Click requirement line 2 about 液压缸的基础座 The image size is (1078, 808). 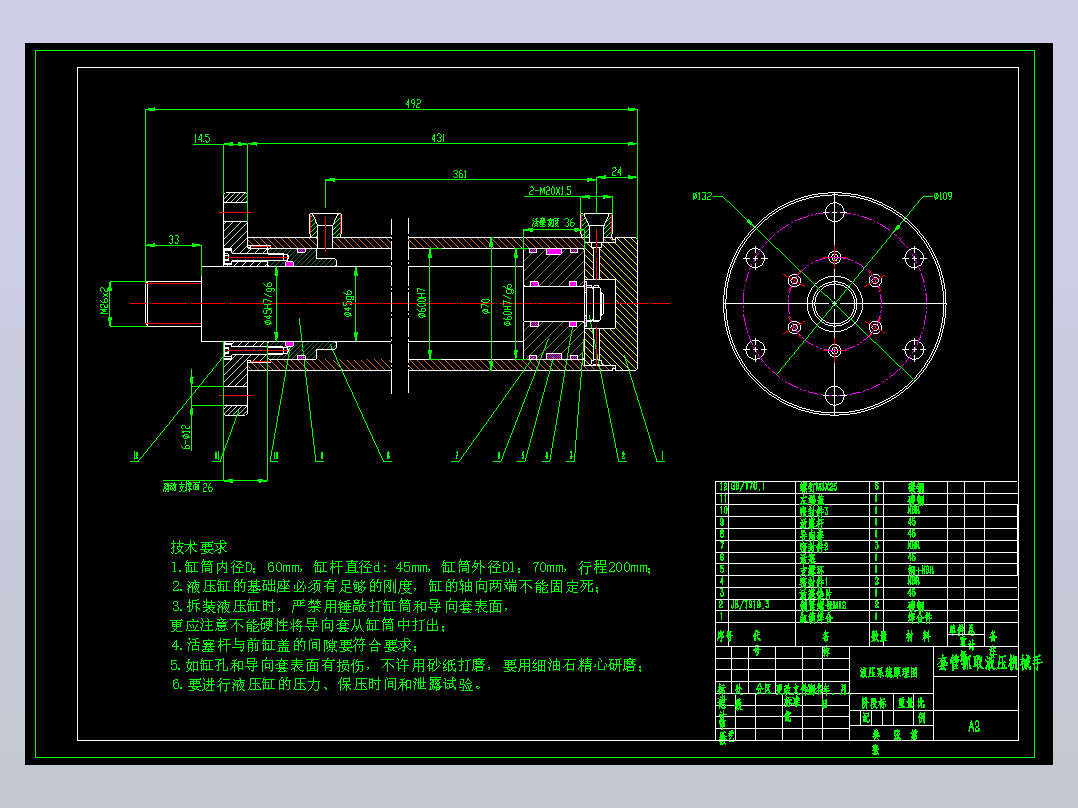(x=386, y=587)
